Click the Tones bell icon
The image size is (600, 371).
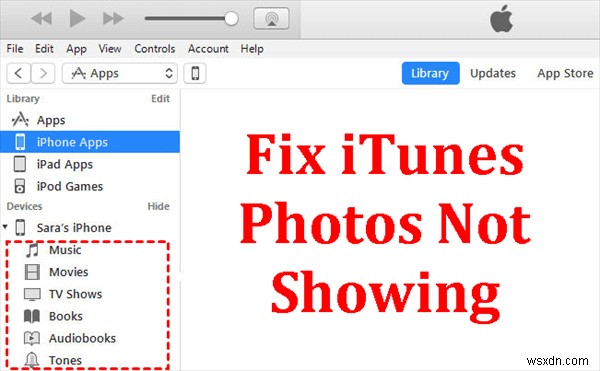pos(32,360)
